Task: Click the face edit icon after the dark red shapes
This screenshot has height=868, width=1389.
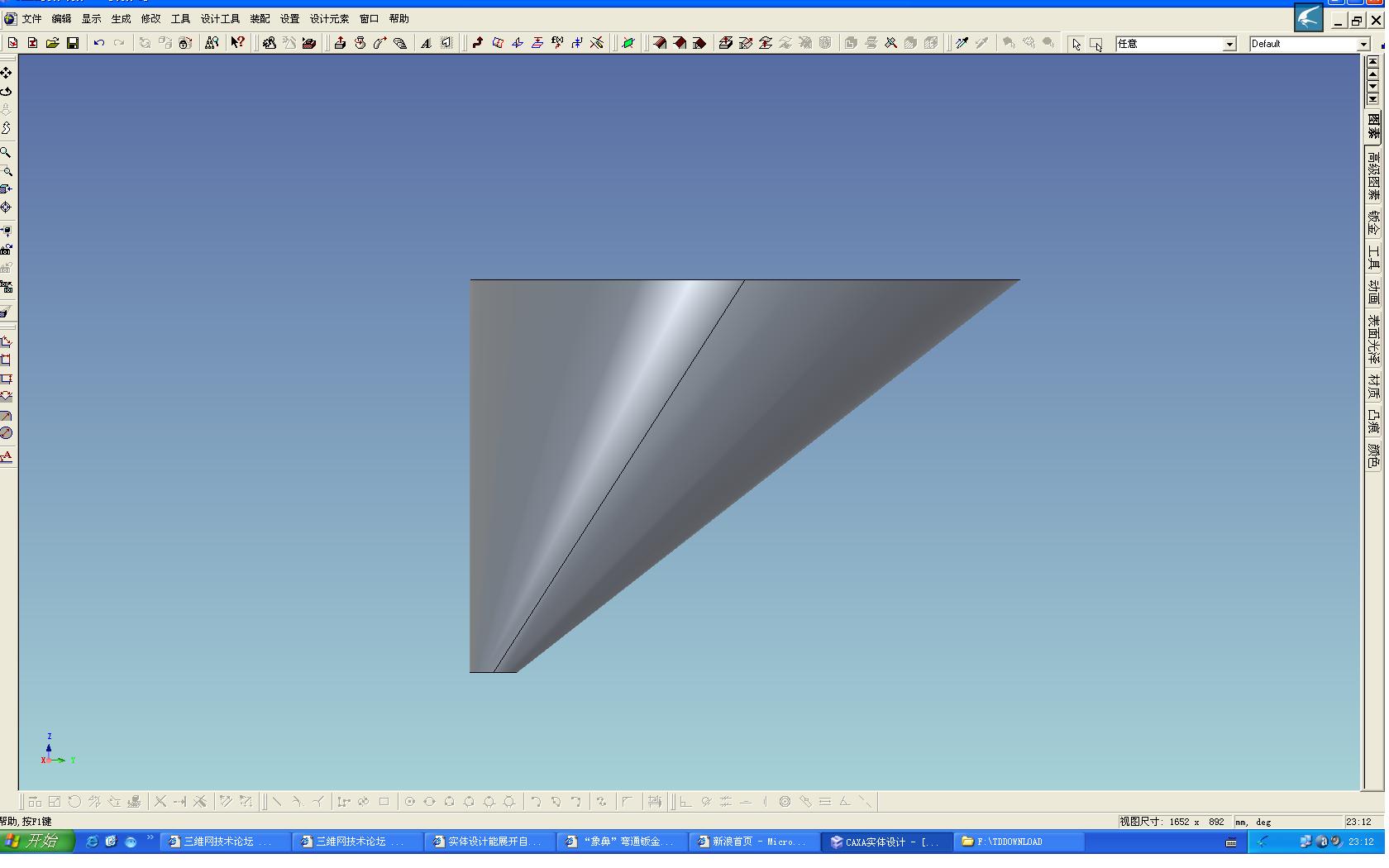Action: coord(725,43)
